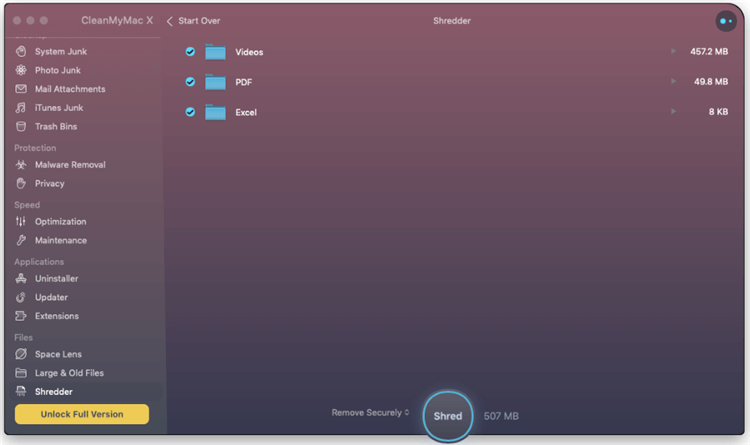Select the Photo Junk icon
Screen dimensions: 750x445
(21, 70)
